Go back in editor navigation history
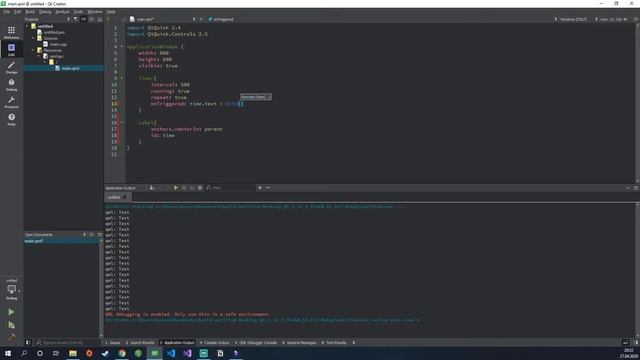 click(108, 19)
